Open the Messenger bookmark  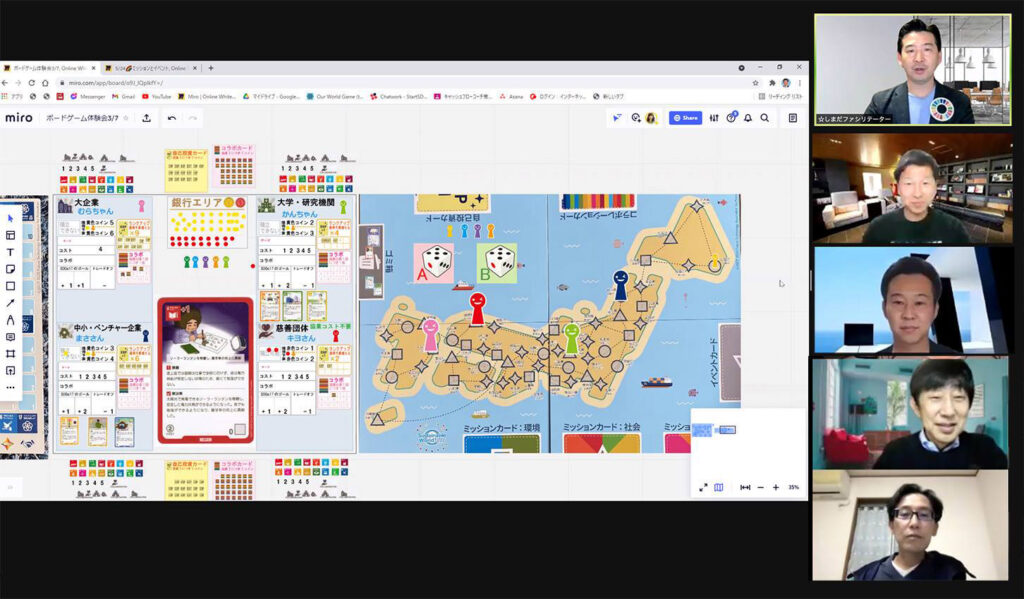pos(88,96)
